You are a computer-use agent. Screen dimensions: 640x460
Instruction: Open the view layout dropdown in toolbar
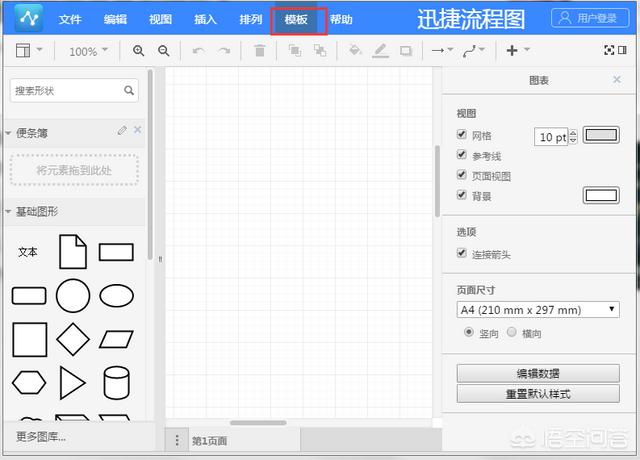pyautogui.click(x=29, y=51)
